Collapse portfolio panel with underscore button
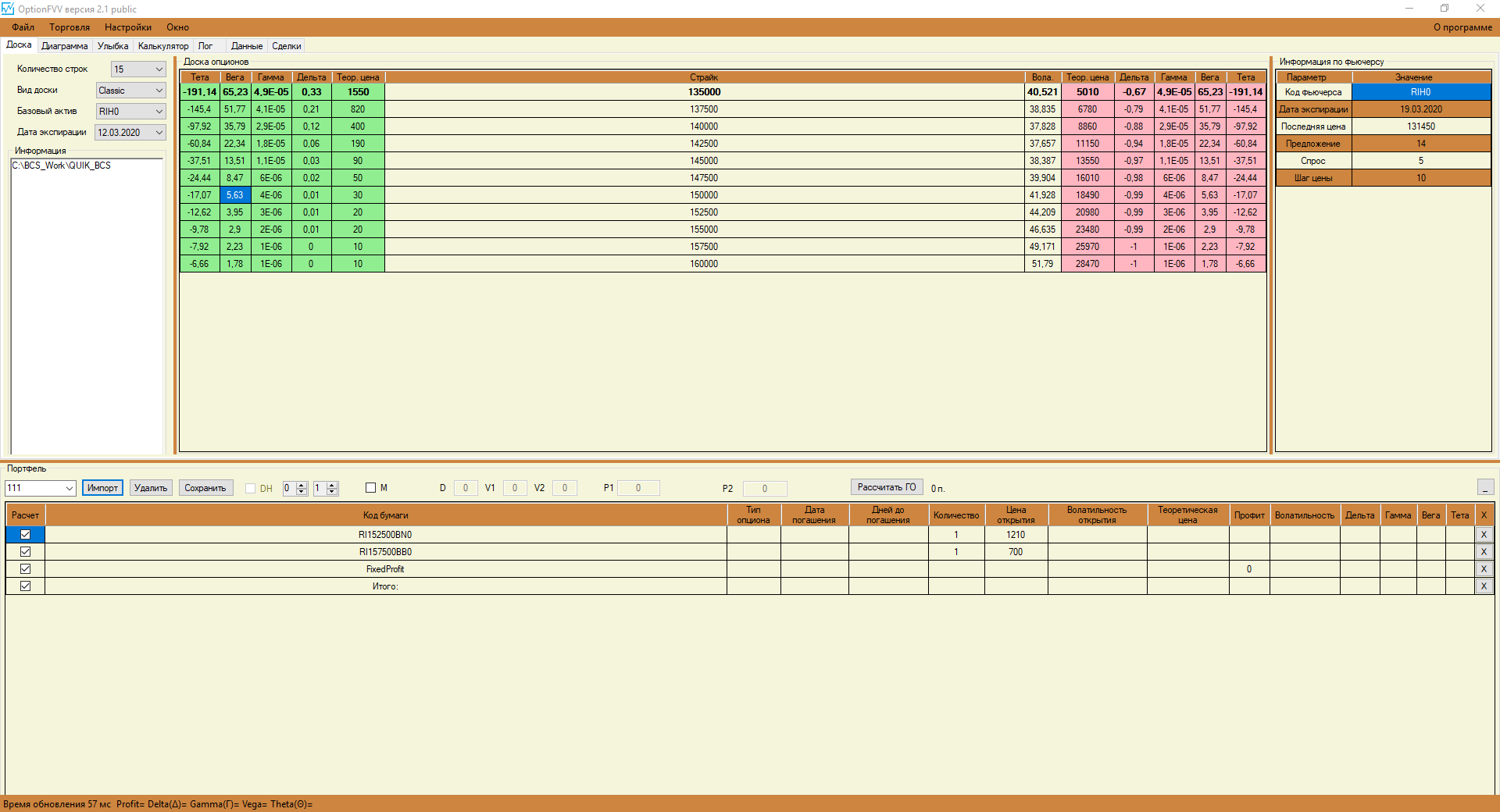This screenshot has height=812, width=1500. coord(1486,487)
